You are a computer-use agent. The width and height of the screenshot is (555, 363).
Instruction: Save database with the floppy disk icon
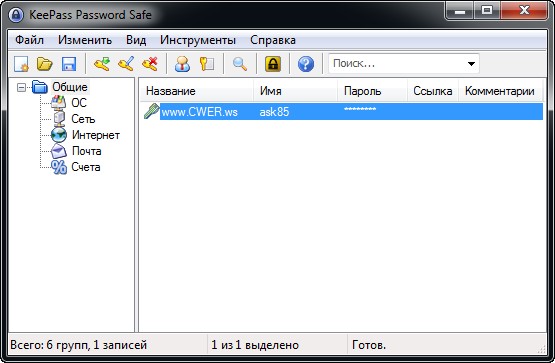tap(69, 64)
